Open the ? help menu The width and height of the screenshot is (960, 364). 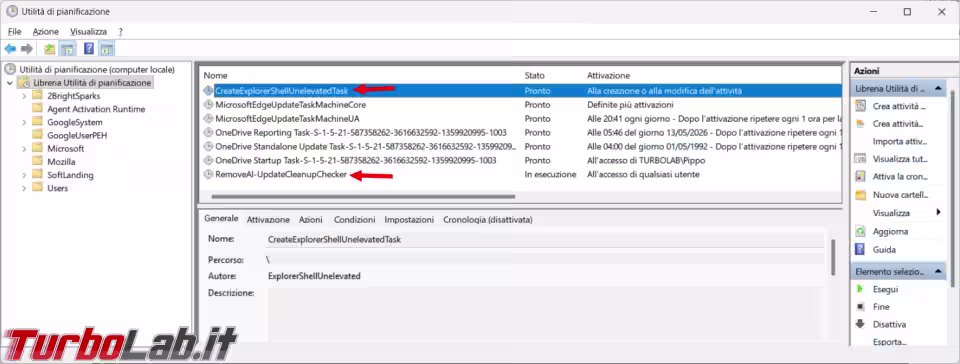pyautogui.click(x=121, y=31)
